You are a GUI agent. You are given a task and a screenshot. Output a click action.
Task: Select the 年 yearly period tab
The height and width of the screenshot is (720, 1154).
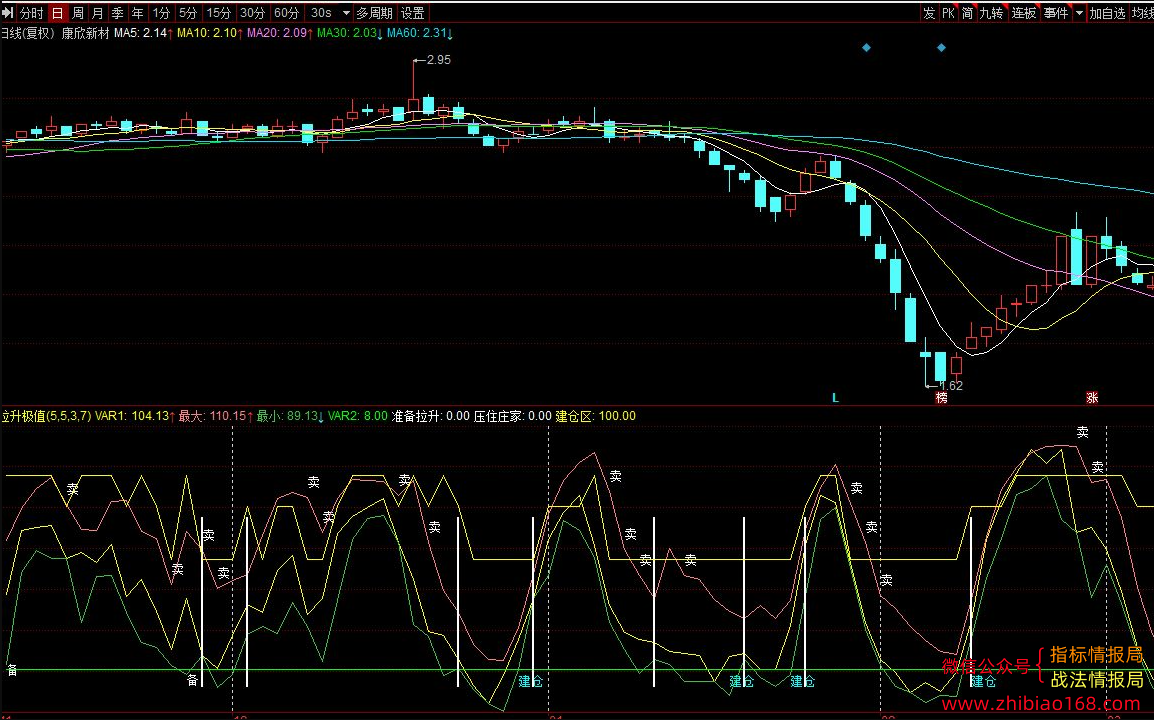pyautogui.click(x=137, y=13)
